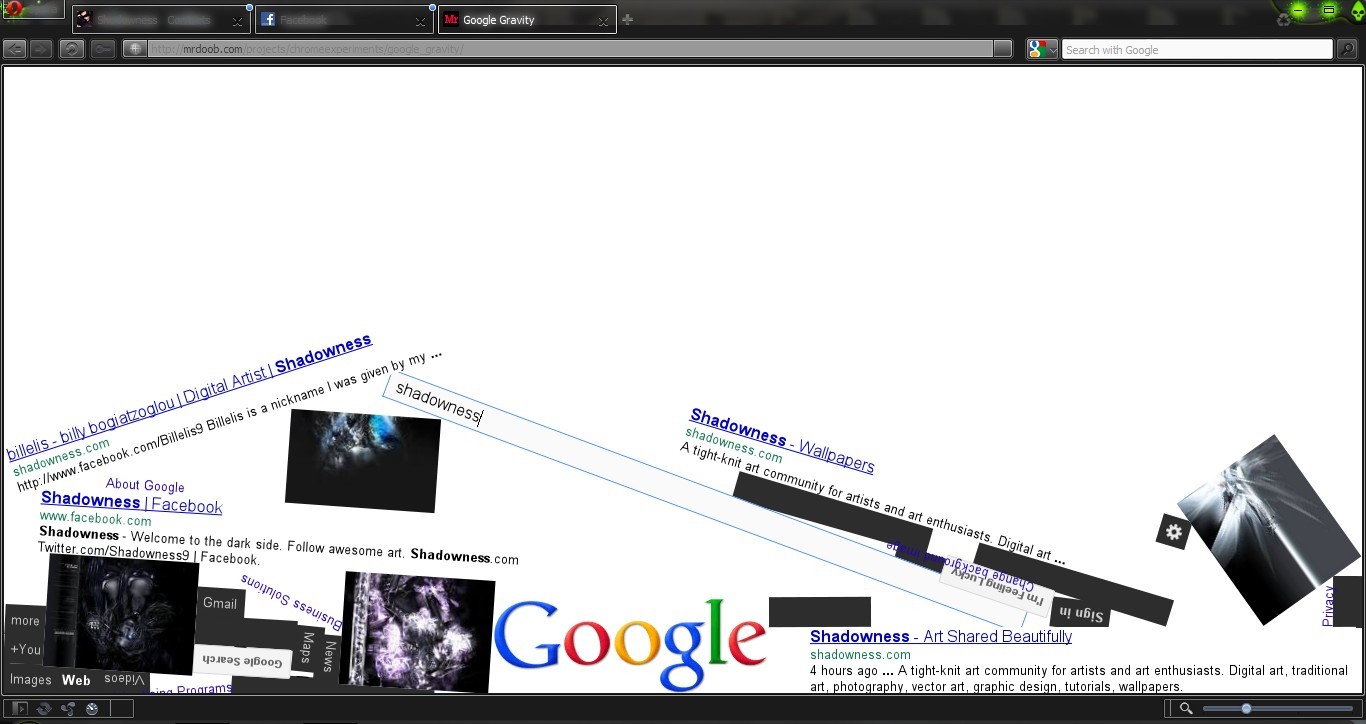Click the green www.facebook.com result URL
Viewport: 1366px width, 724px height.
tap(95, 519)
